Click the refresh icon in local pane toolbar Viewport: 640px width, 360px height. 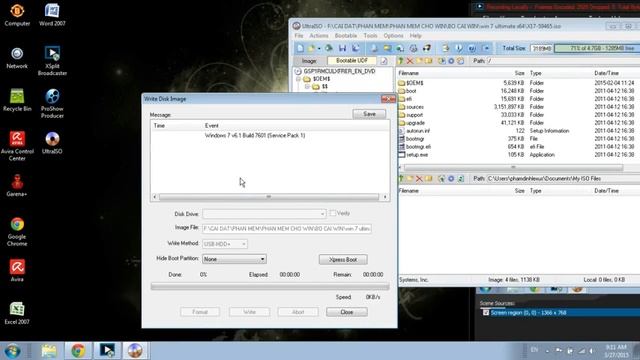[x=461, y=179]
